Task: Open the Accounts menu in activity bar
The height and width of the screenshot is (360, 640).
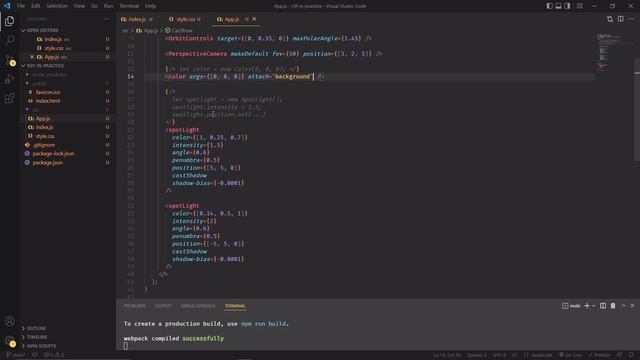Action: (9, 321)
